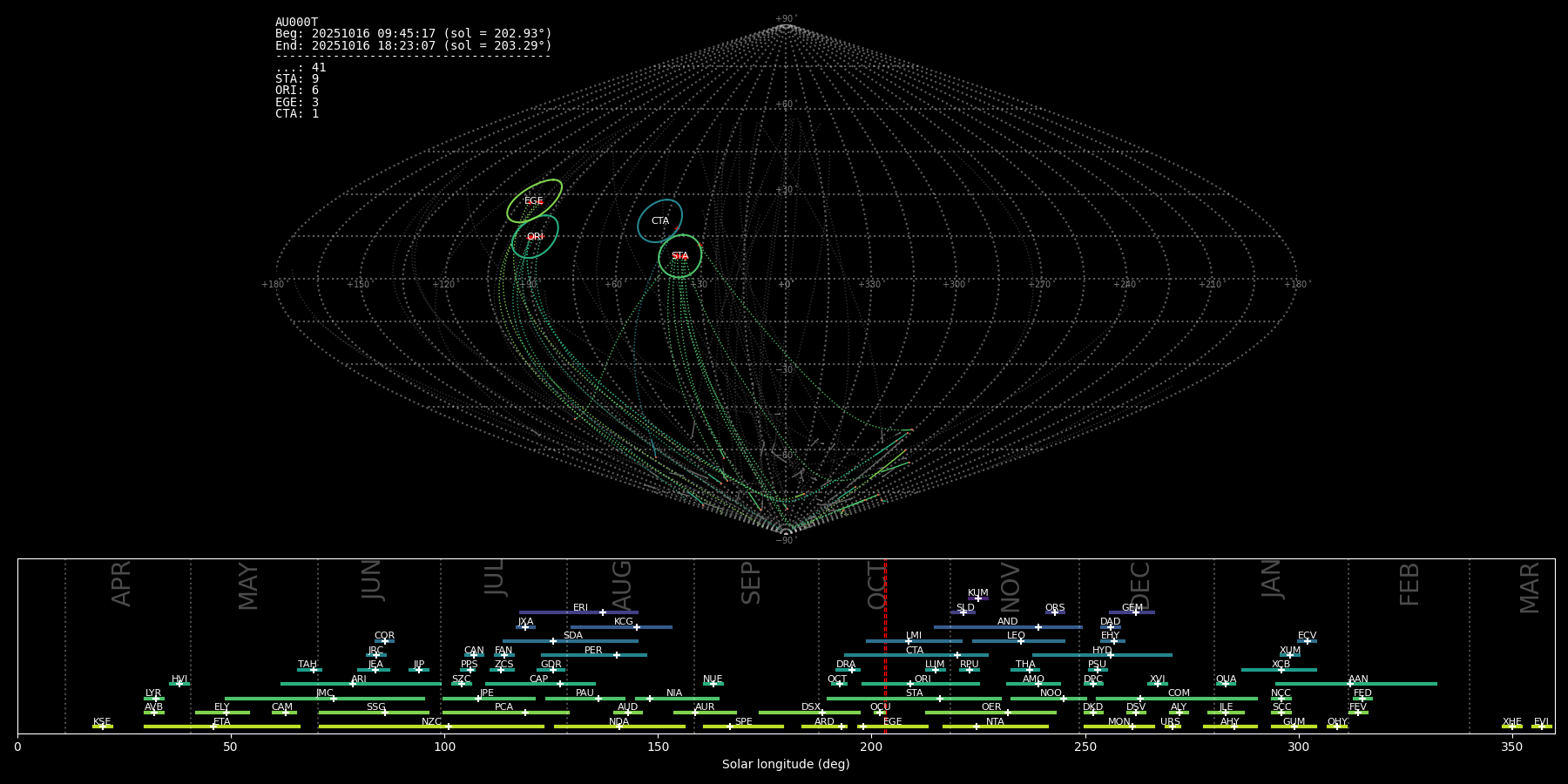Select the KUM shower marker
The image size is (1568, 784).
(x=978, y=598)
